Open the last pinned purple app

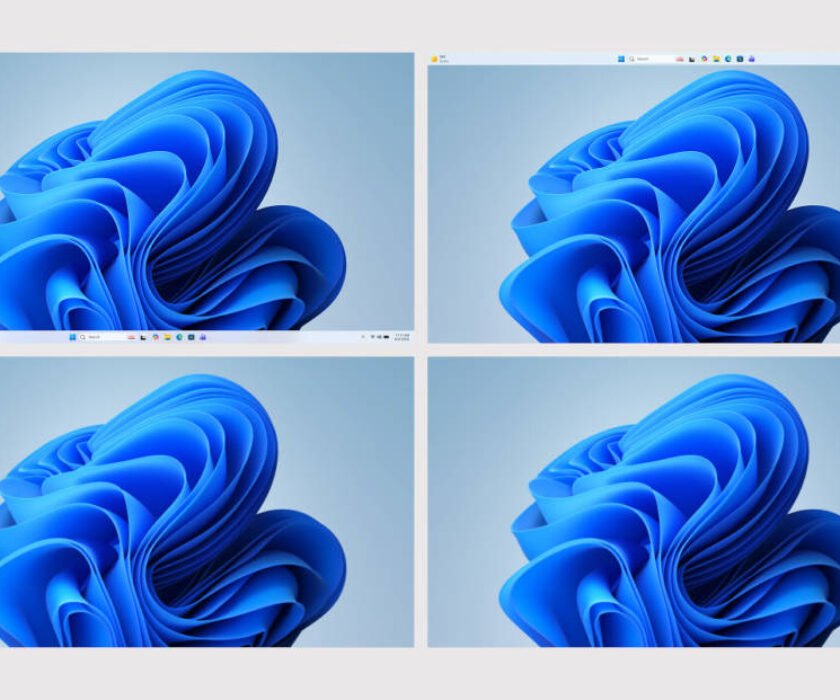coord(203,336)
